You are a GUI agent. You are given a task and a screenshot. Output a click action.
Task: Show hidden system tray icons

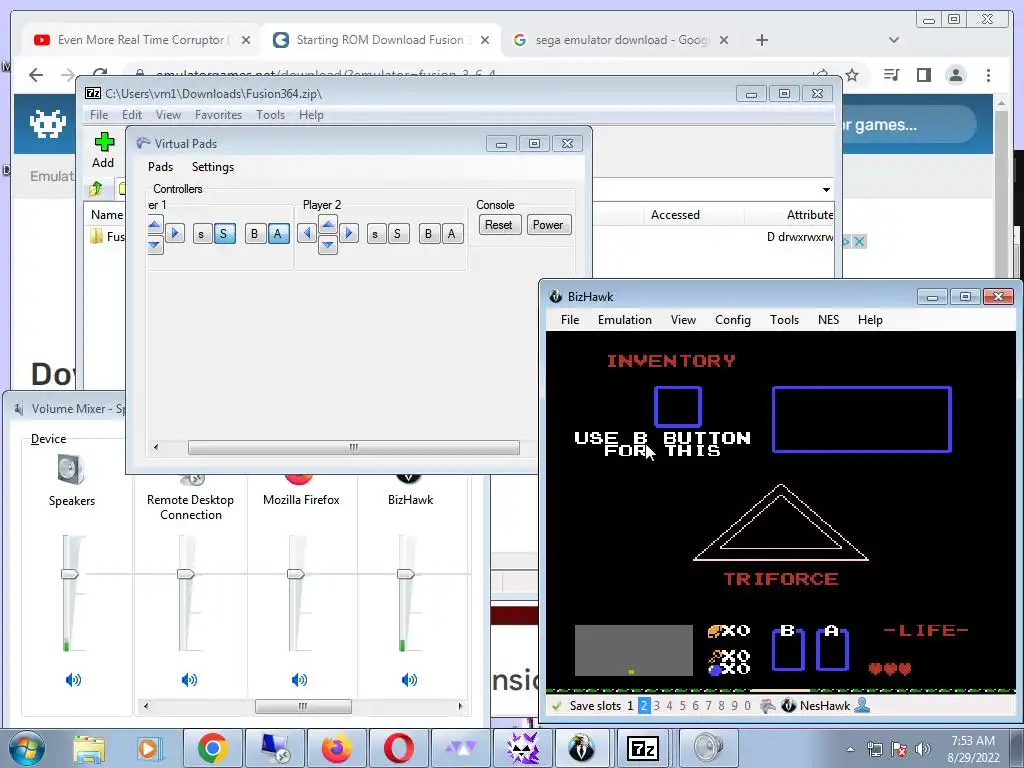coord(850,749)
